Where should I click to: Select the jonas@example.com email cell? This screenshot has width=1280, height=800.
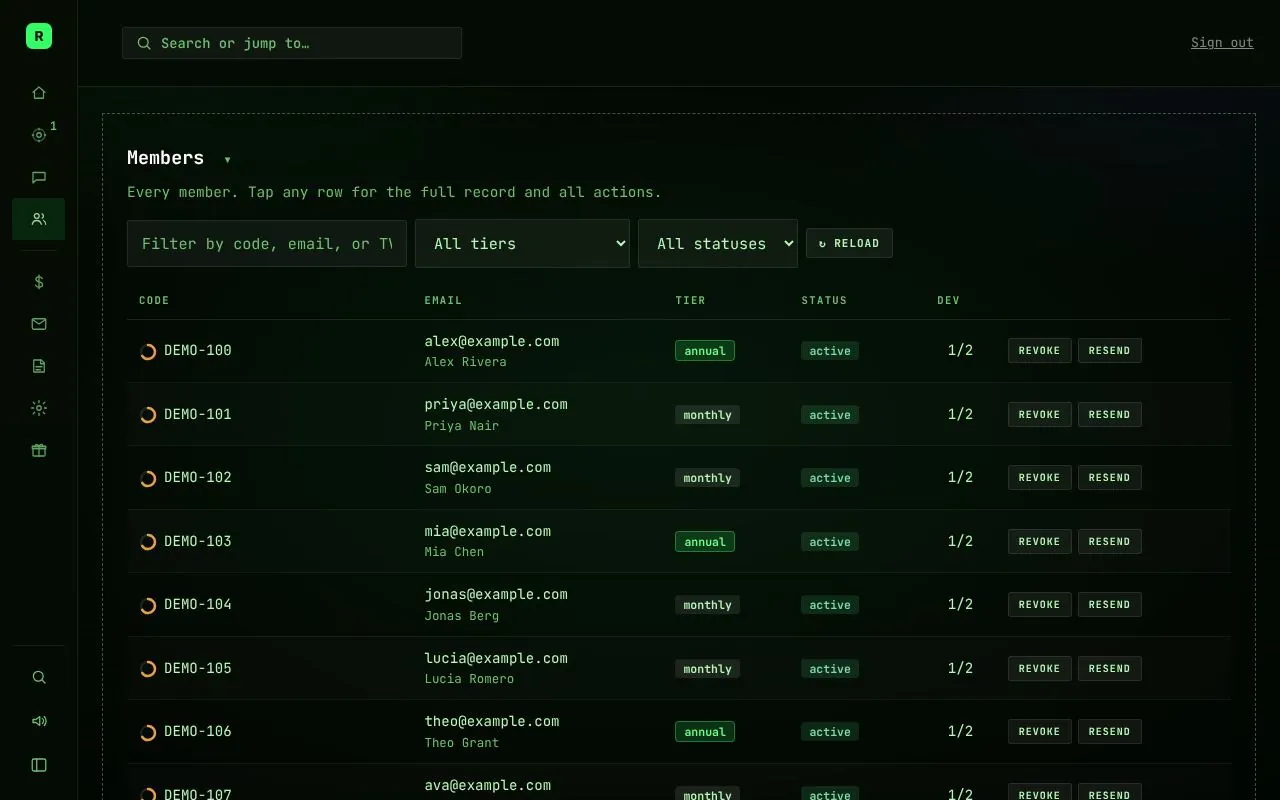(496, 594)
